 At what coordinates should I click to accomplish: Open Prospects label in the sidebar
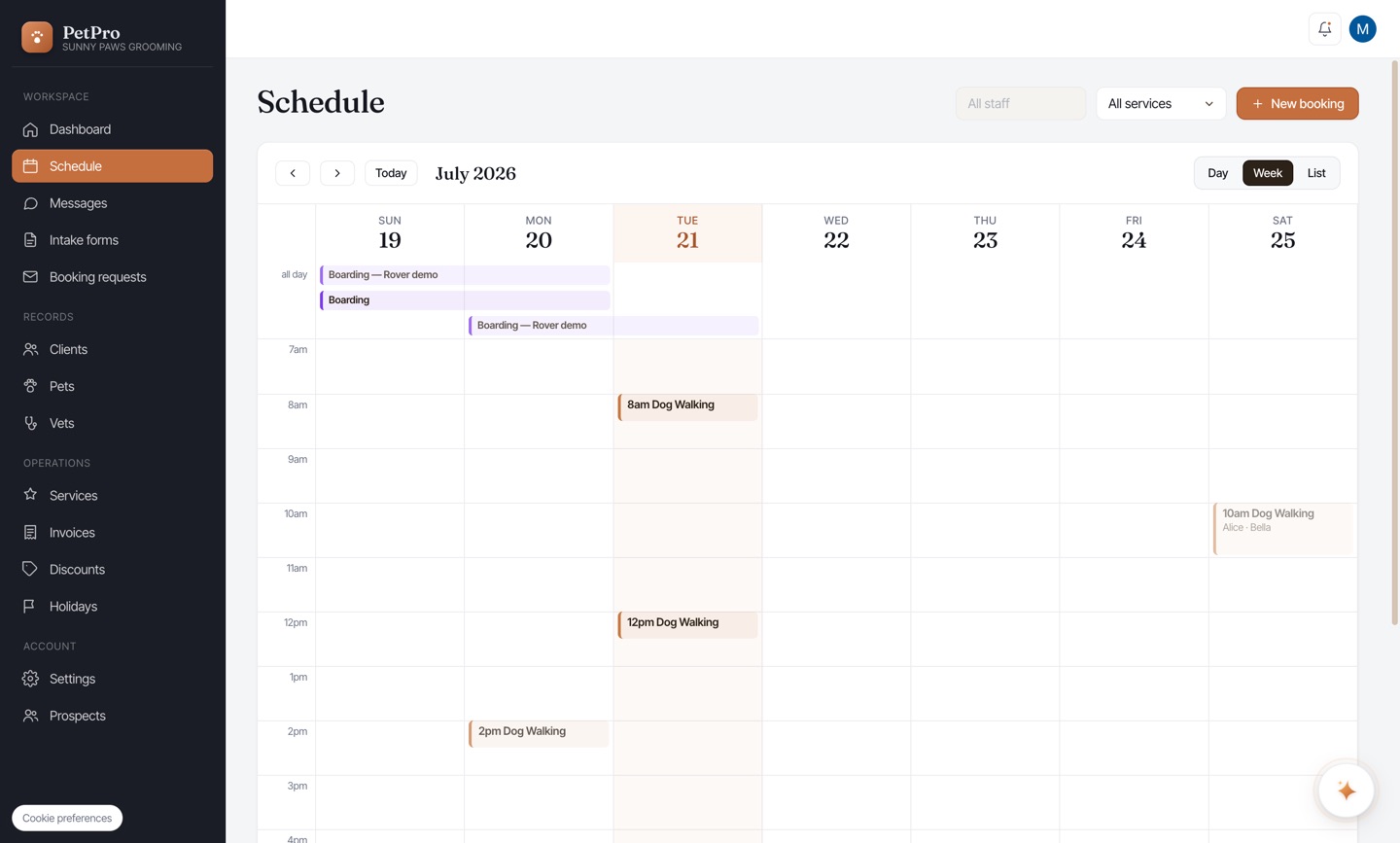(77, 716)
